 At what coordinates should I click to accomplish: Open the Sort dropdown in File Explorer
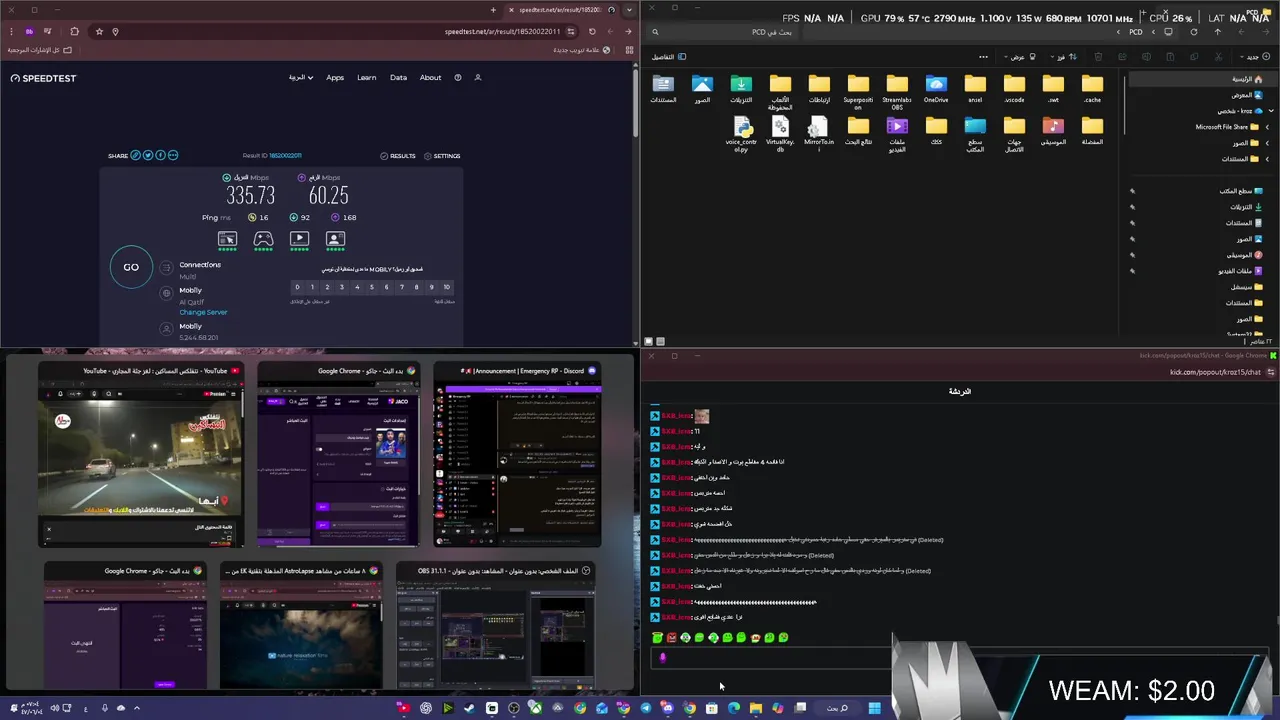1066,57
